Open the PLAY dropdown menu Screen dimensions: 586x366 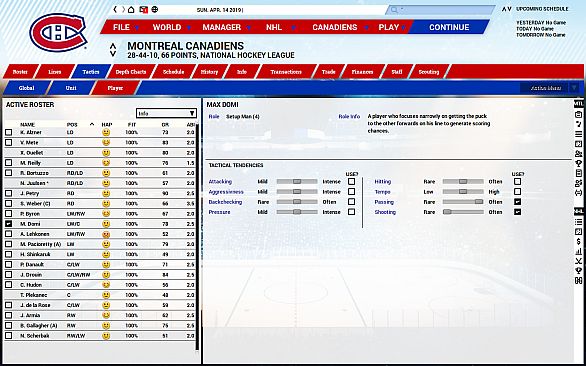pos(392,27)
